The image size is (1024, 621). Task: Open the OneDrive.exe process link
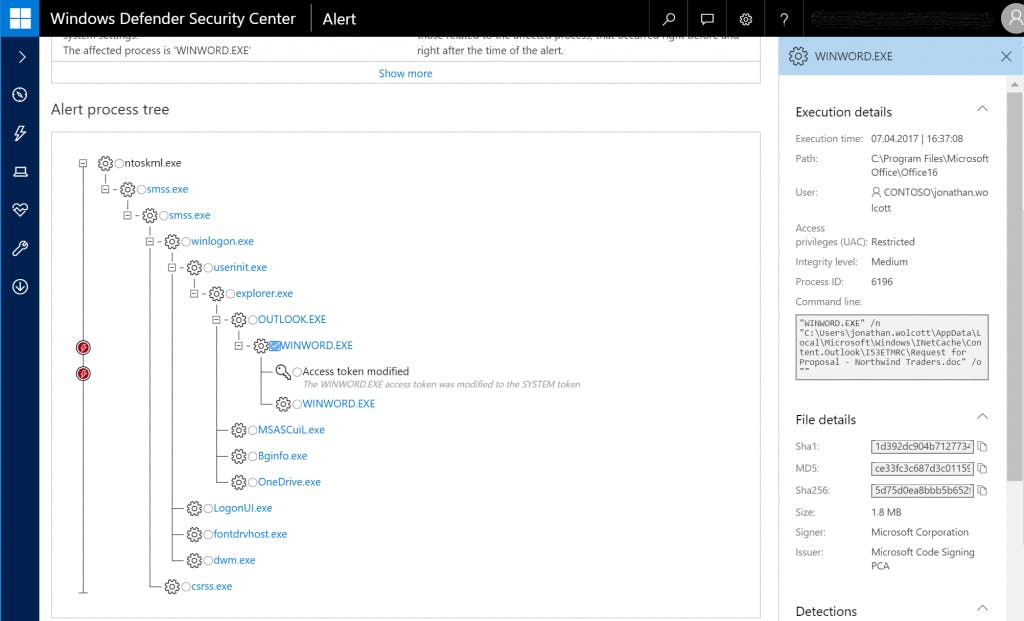[x=289, y=482]
